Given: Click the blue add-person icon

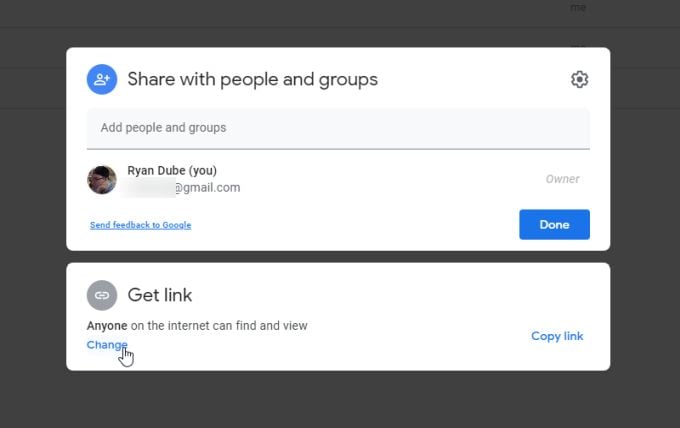Looking at the screenshot, I should pos(101,80).
